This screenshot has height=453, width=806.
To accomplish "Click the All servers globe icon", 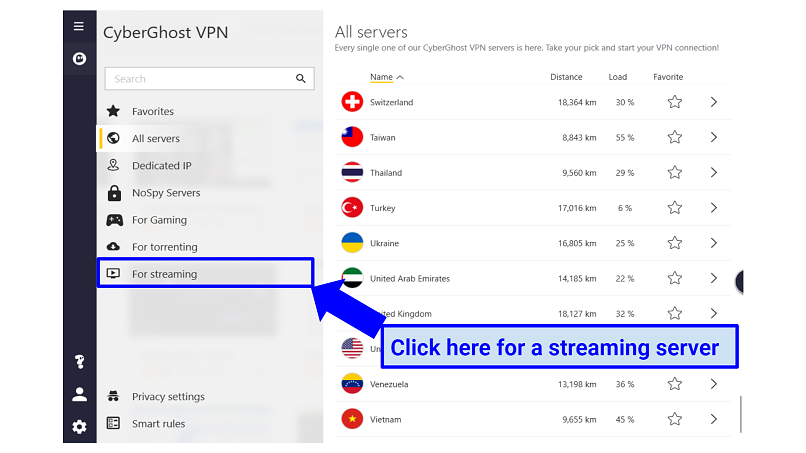I will click(x=113, y=138).
